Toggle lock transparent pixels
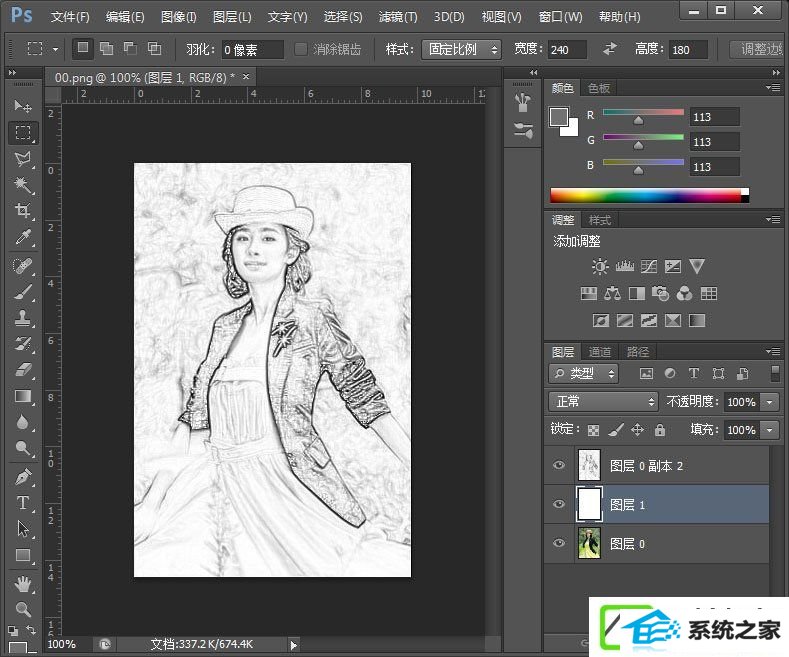789x657 pixels. (594, 430)
